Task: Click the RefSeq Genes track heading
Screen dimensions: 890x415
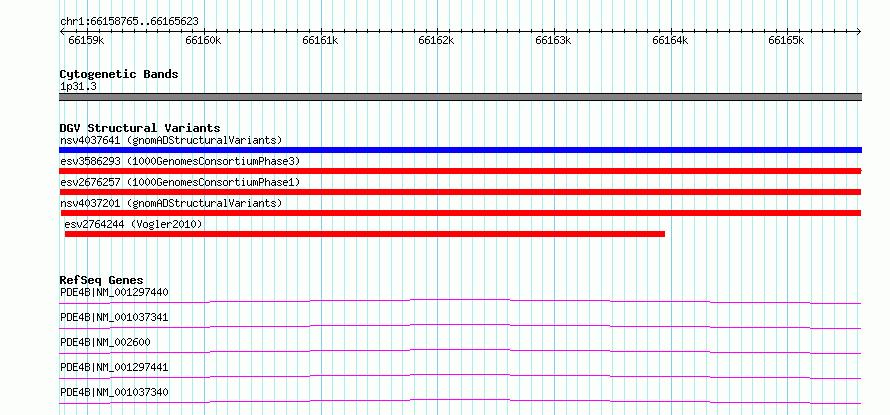Action: [x=101, y=280]
